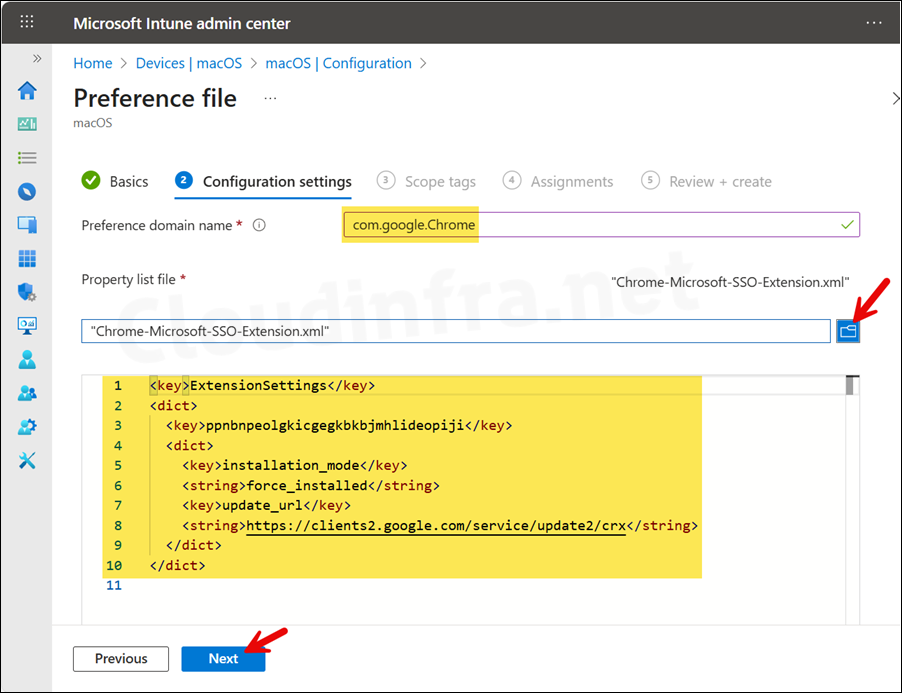Open Devices from the sidebar icon
The width and height of the screenshot is (902, 693).
[27, 225]
